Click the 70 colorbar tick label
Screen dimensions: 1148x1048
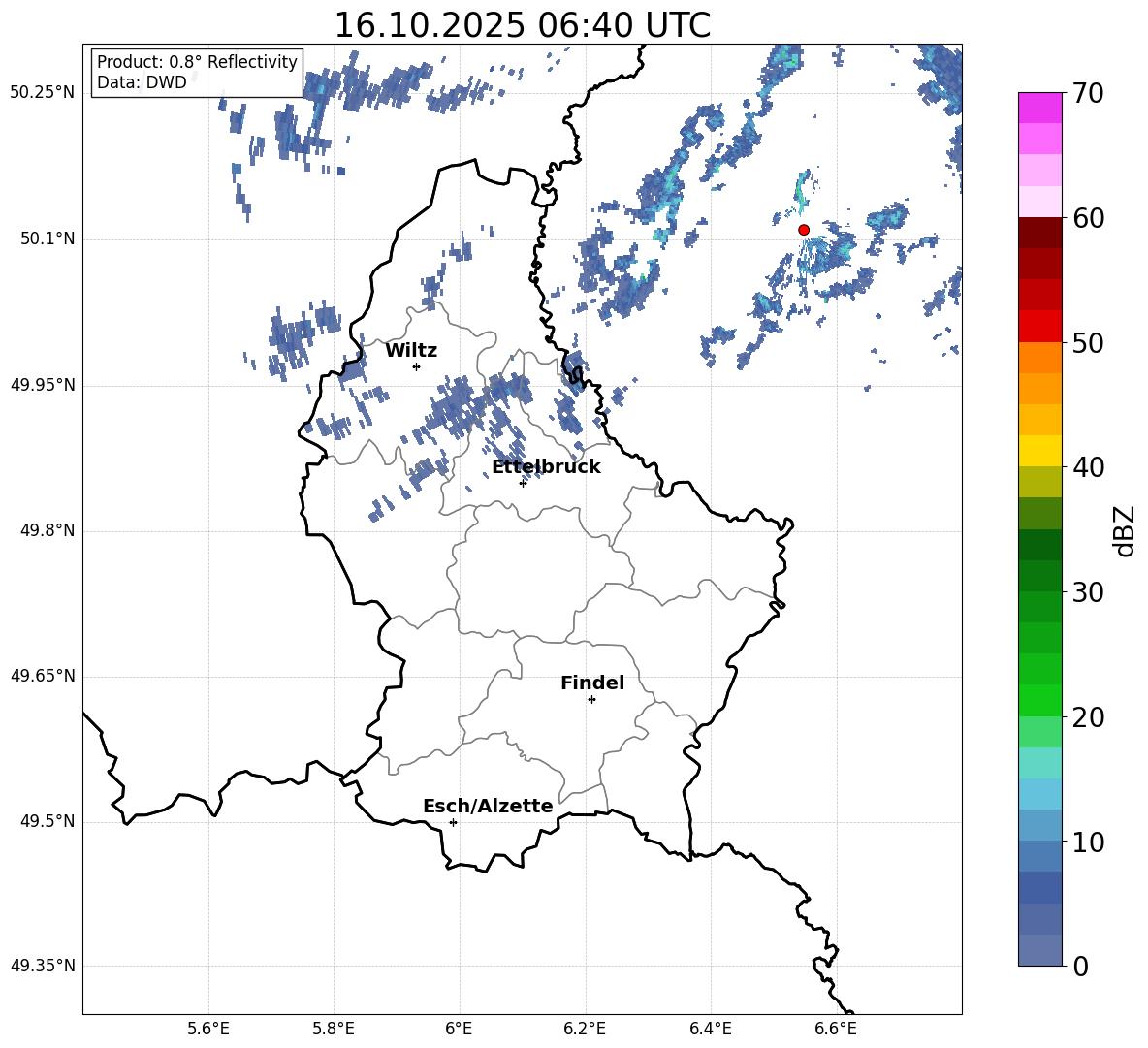(1088, 94)
